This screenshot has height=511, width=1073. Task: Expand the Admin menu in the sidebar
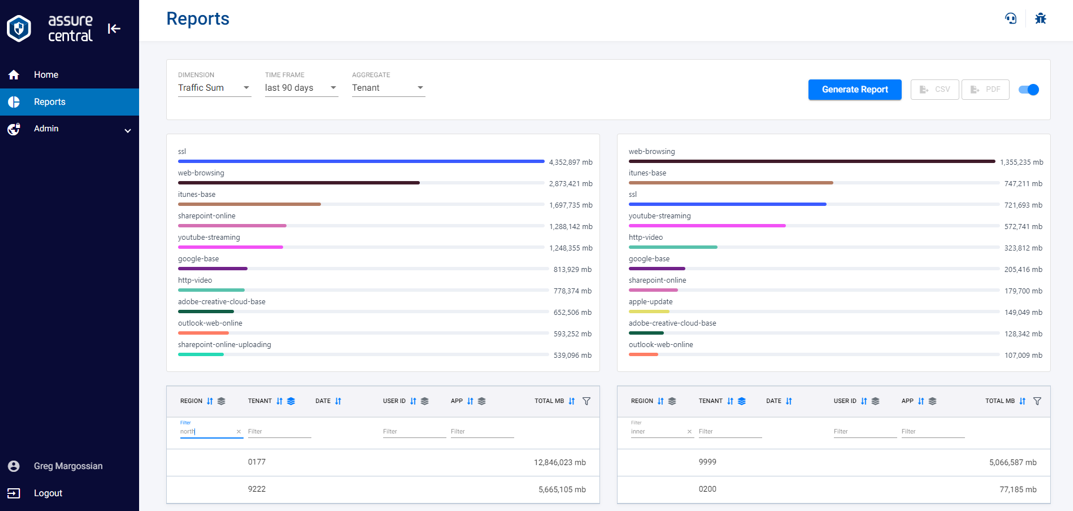tap(69, 129)
